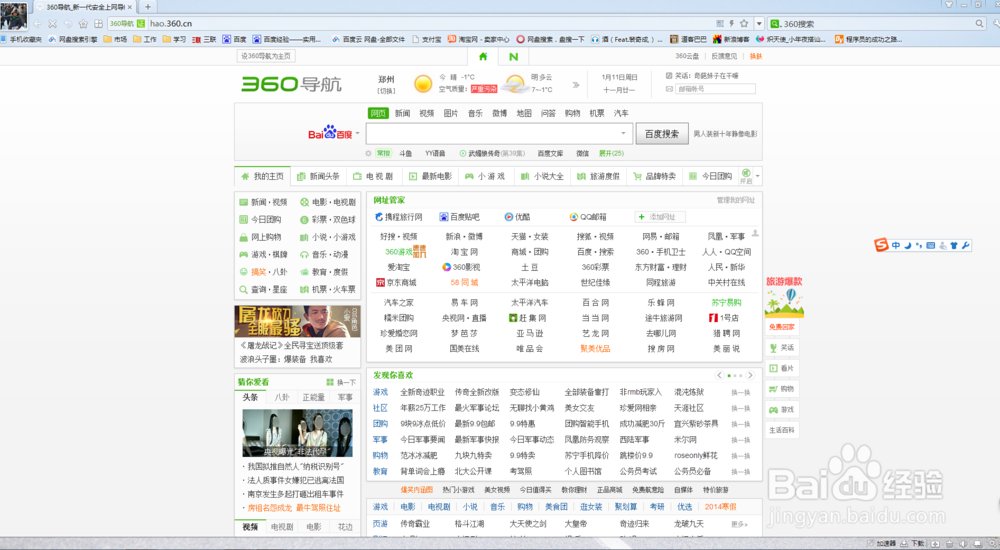This screenshot has height=550, width=1000.
Task: Open 品牌特卖 navigation tab
Action: 654,176
